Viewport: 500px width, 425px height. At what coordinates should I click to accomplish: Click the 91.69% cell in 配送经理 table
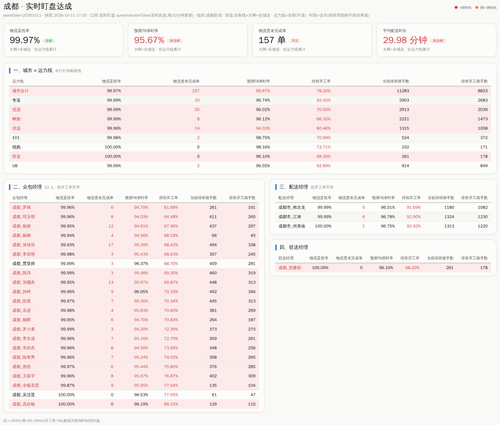[x=413, y=207]
